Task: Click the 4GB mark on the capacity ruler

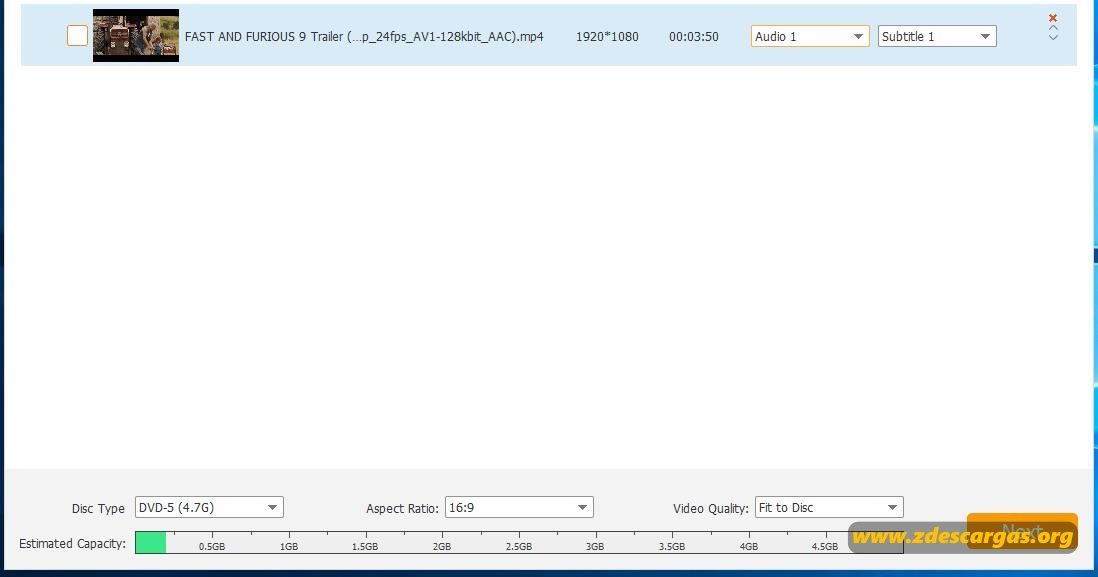Action: click(x=749, y=546)
